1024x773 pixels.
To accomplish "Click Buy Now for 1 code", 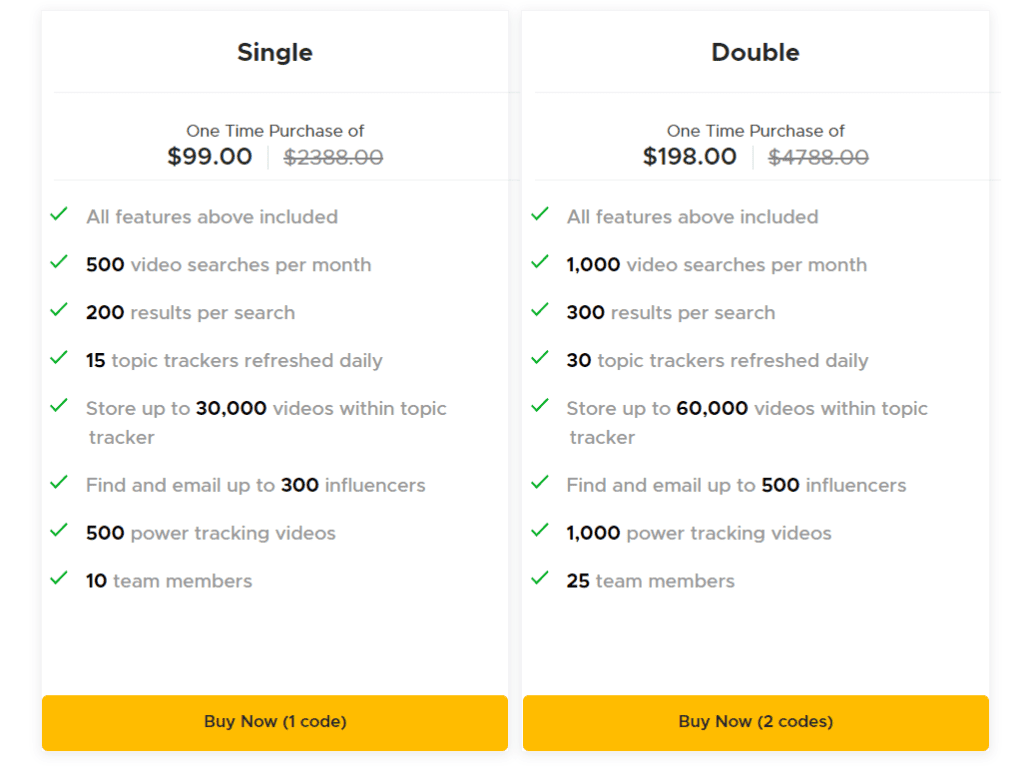I will click(274, 722).
